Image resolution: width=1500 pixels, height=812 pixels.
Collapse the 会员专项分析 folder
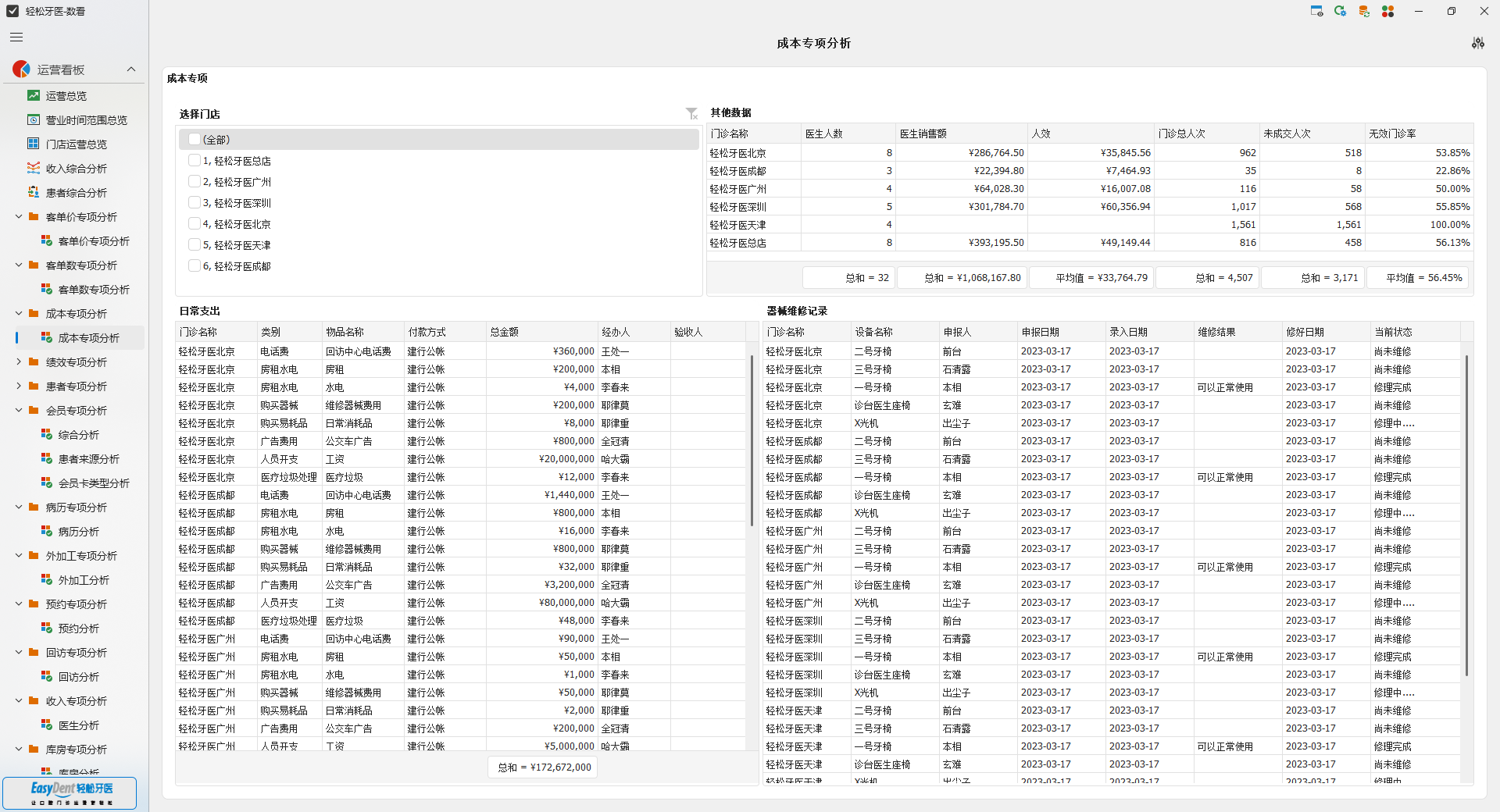19,411
